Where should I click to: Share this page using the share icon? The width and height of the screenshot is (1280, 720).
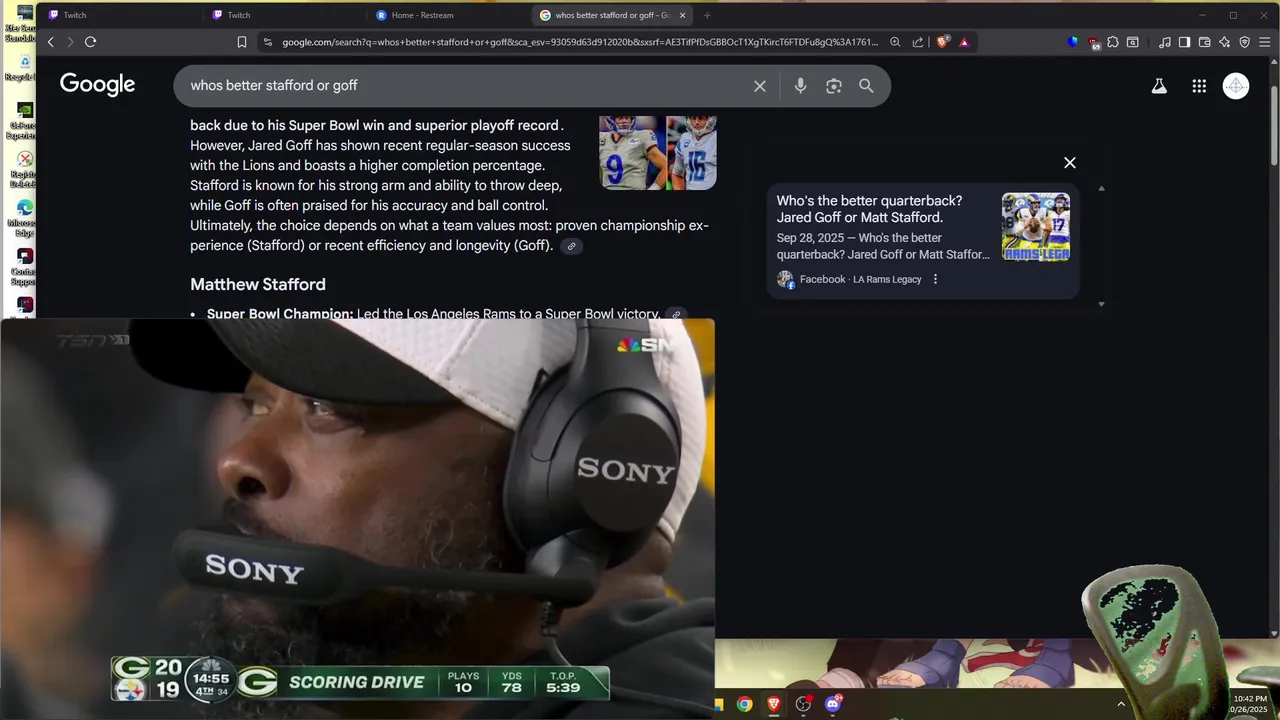[918, 42]
